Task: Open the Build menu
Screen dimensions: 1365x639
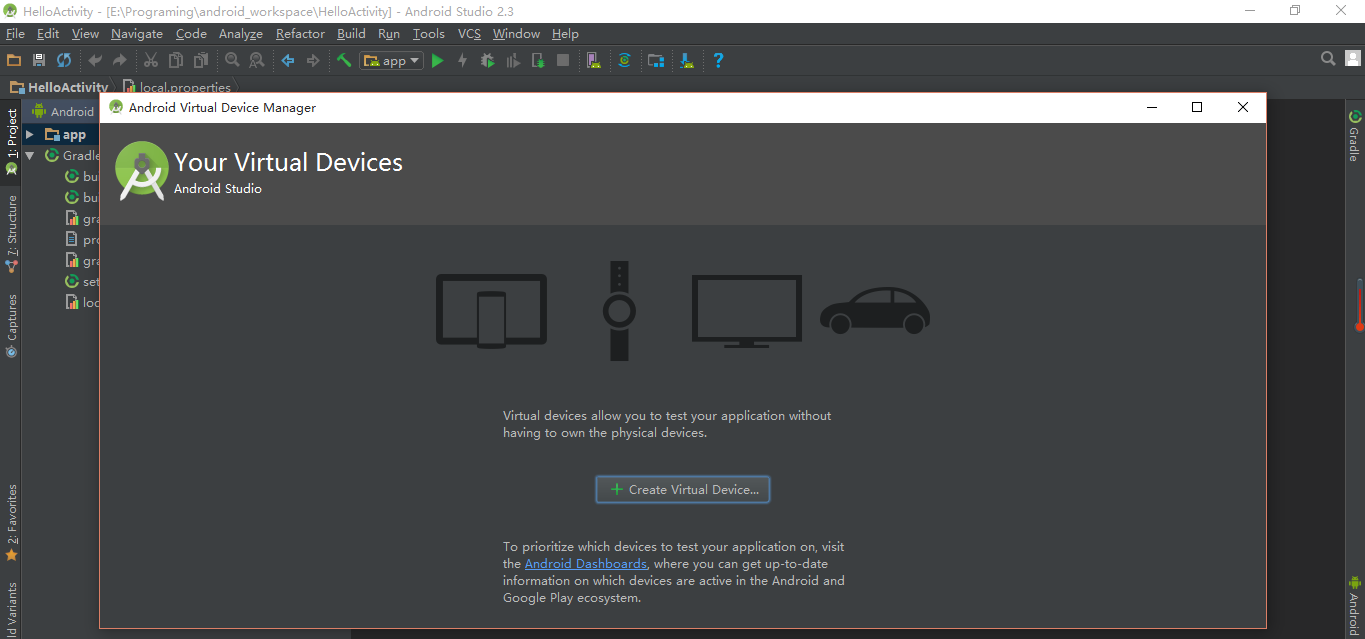Action: [x=351, y=33]
